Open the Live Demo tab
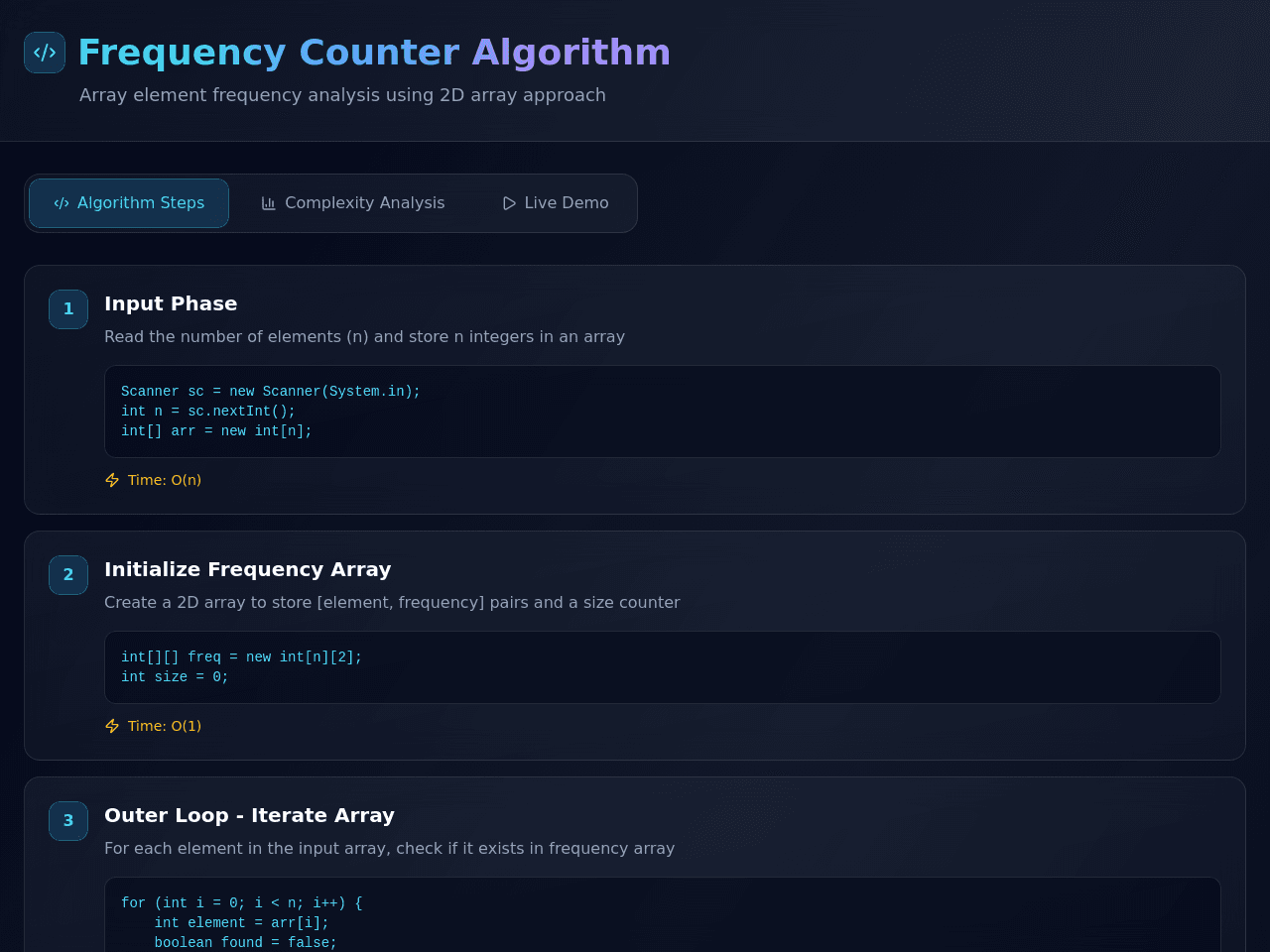 [555, 203]
